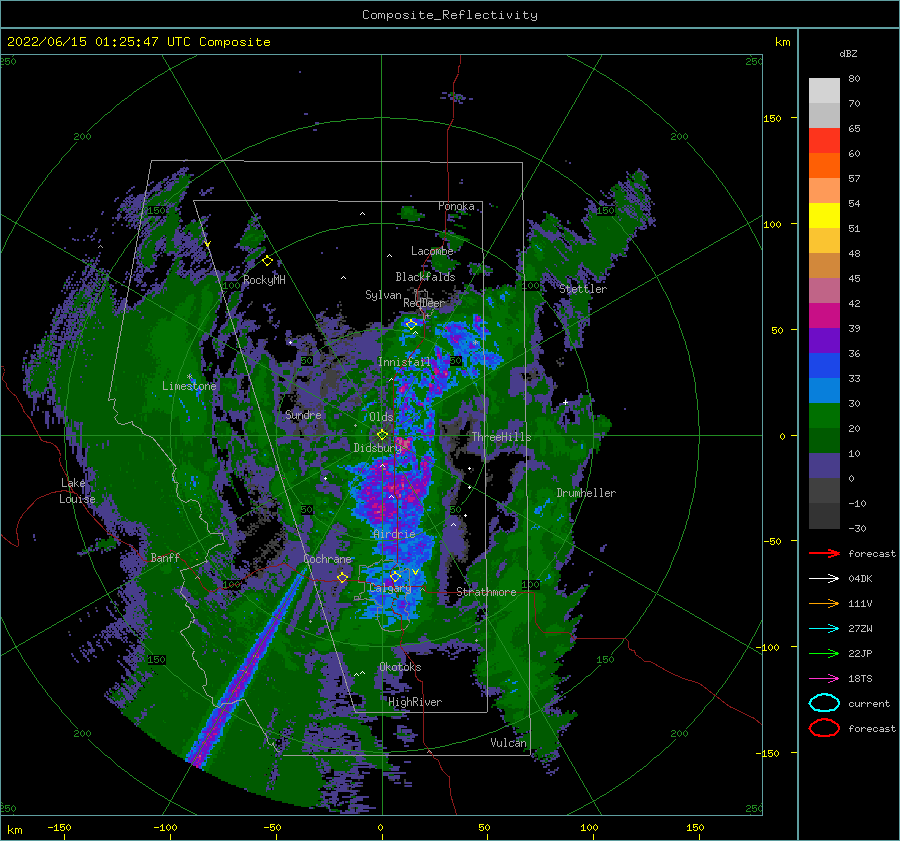The image size is (900, 841).
Task: Click the Didsbury label
Action: click(377, 448)
